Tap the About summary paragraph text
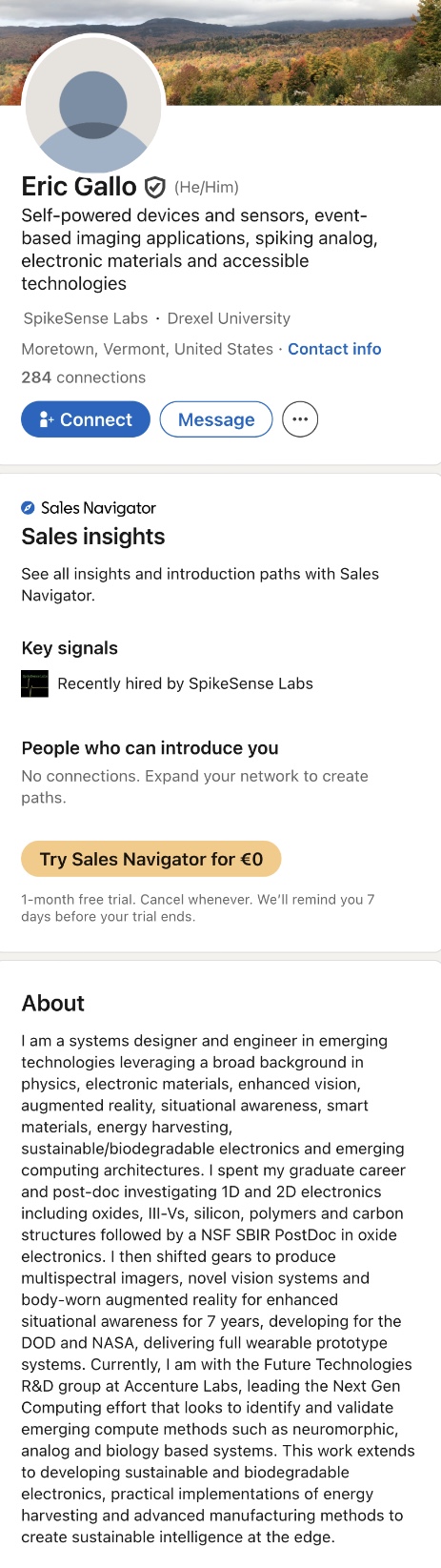Viewport: 441px width, 1568px height. (x=218, y=1289)
